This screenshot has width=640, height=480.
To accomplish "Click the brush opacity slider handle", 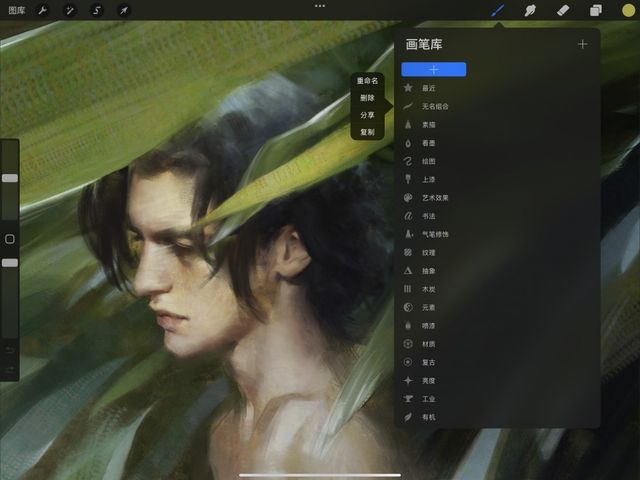I will pos(10,263).
